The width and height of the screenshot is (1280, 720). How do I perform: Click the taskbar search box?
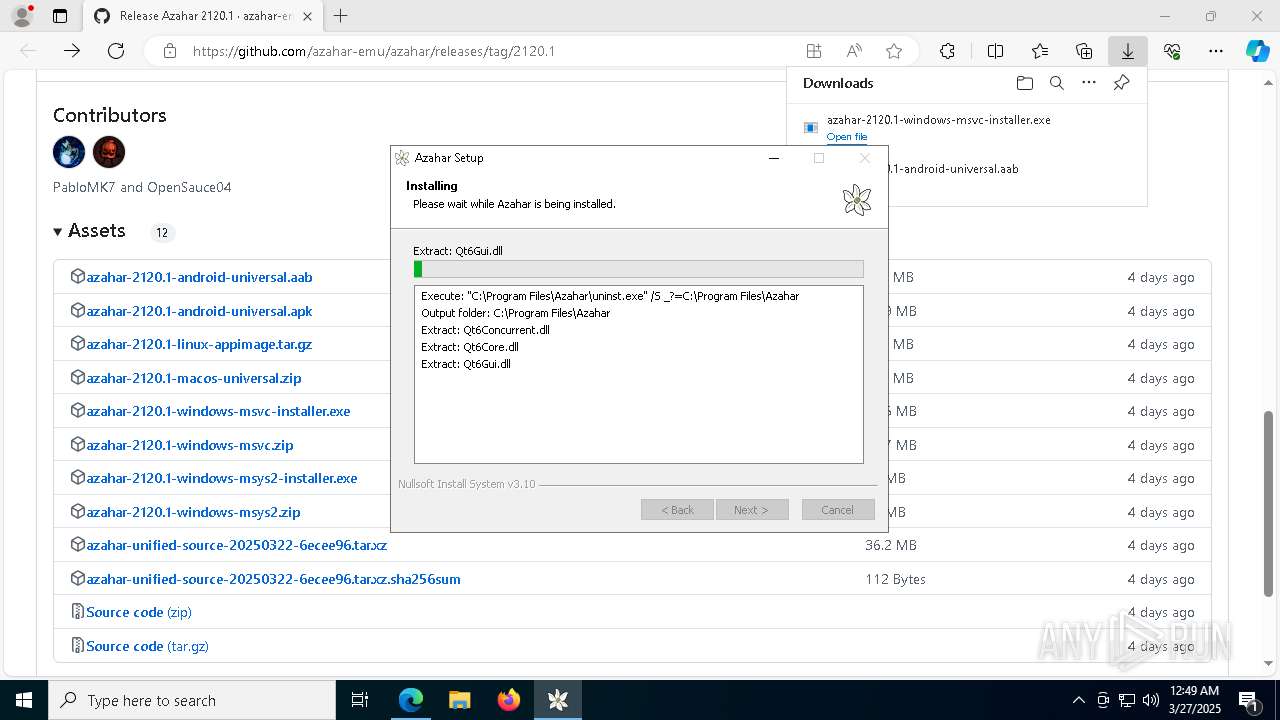(x=192, y=700)
